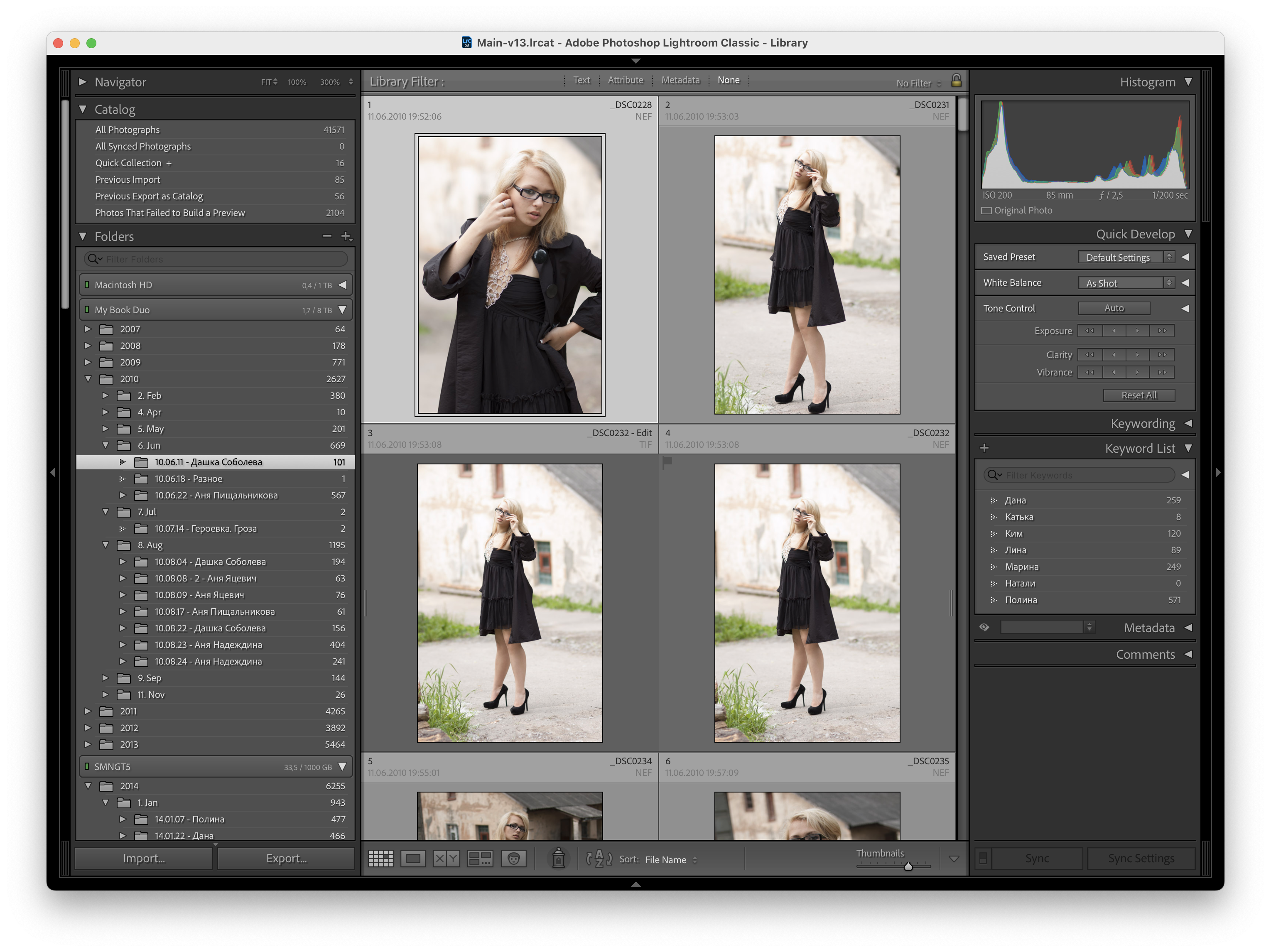The width and height of the screenshot is (1271, 952).
Task: Click the Filter Keywords search magnifier icon
Action: [x=995, y=475]
